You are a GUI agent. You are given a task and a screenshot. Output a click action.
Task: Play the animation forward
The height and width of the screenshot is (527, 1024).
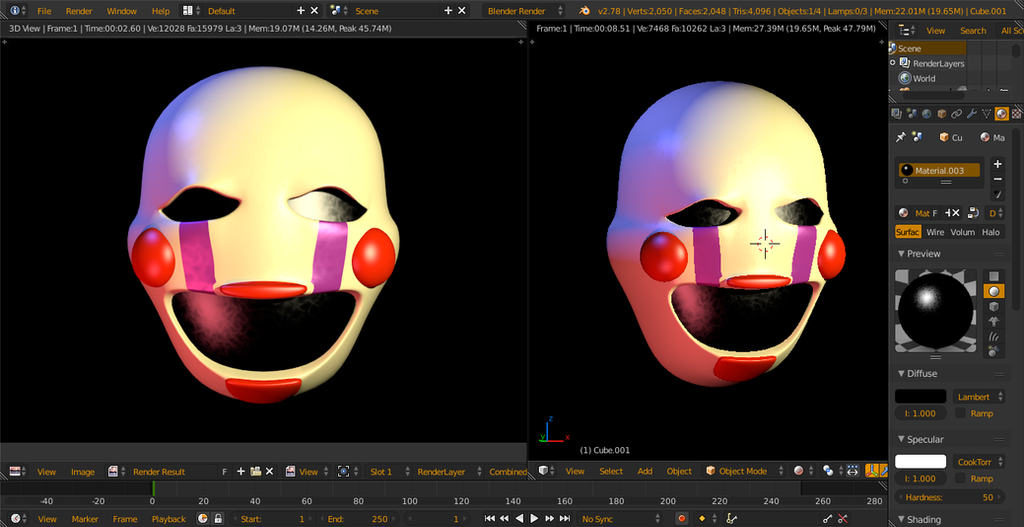(534, 519)
